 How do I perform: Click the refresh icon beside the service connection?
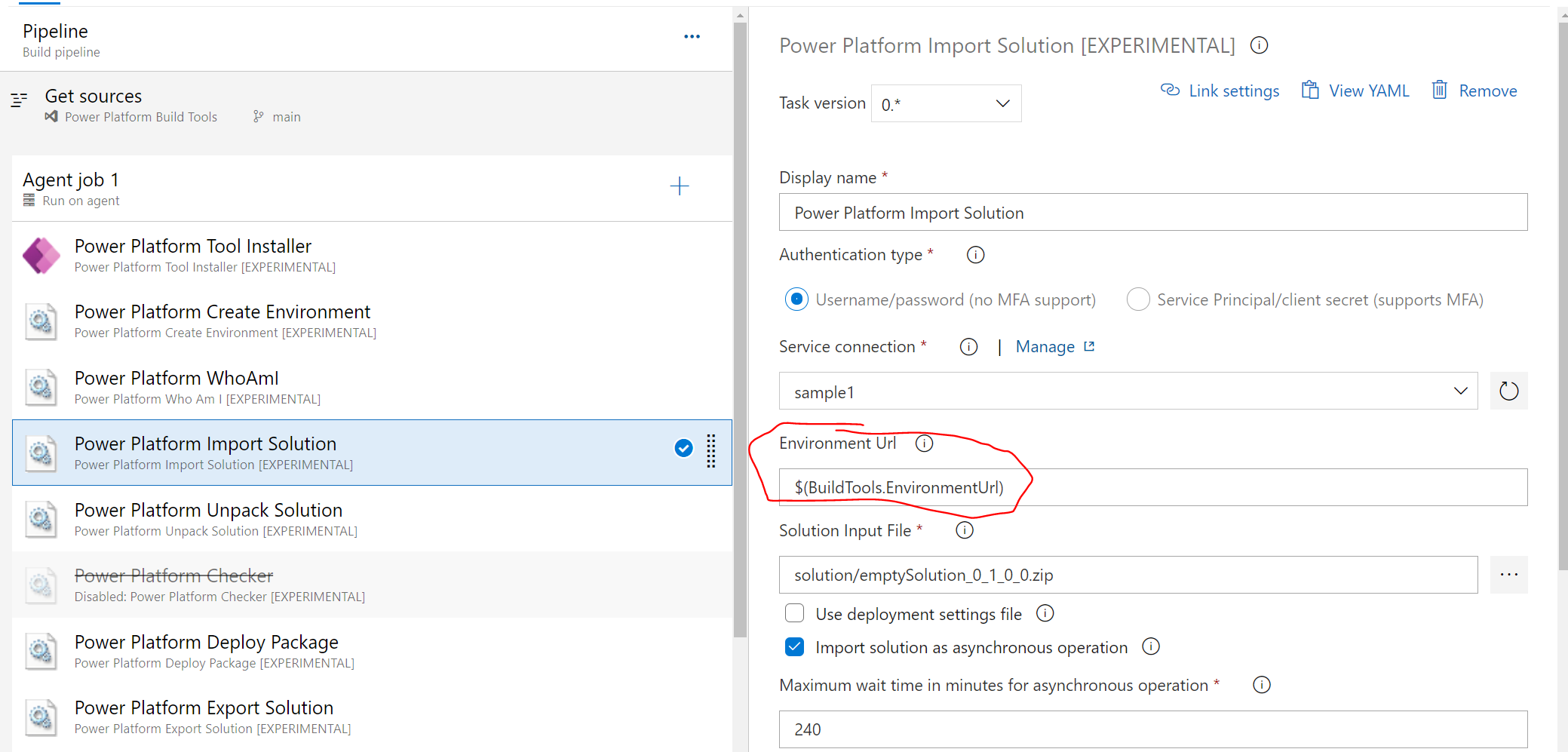[1508, 391]
